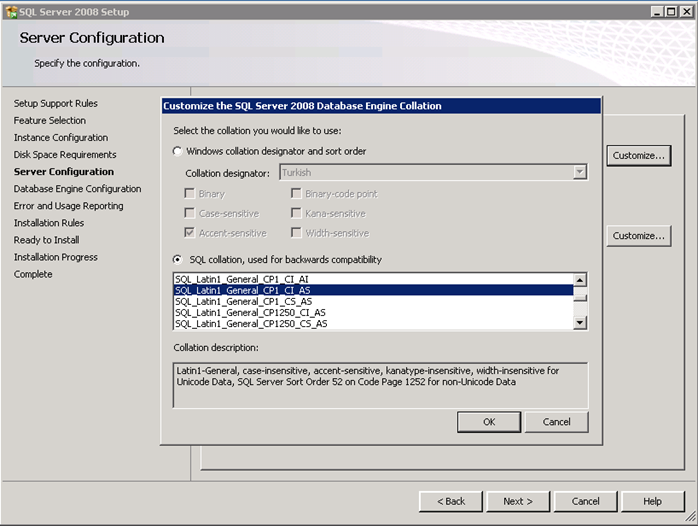
Task: Toggle the Binary checkbox
Action: tap(190, 194)
